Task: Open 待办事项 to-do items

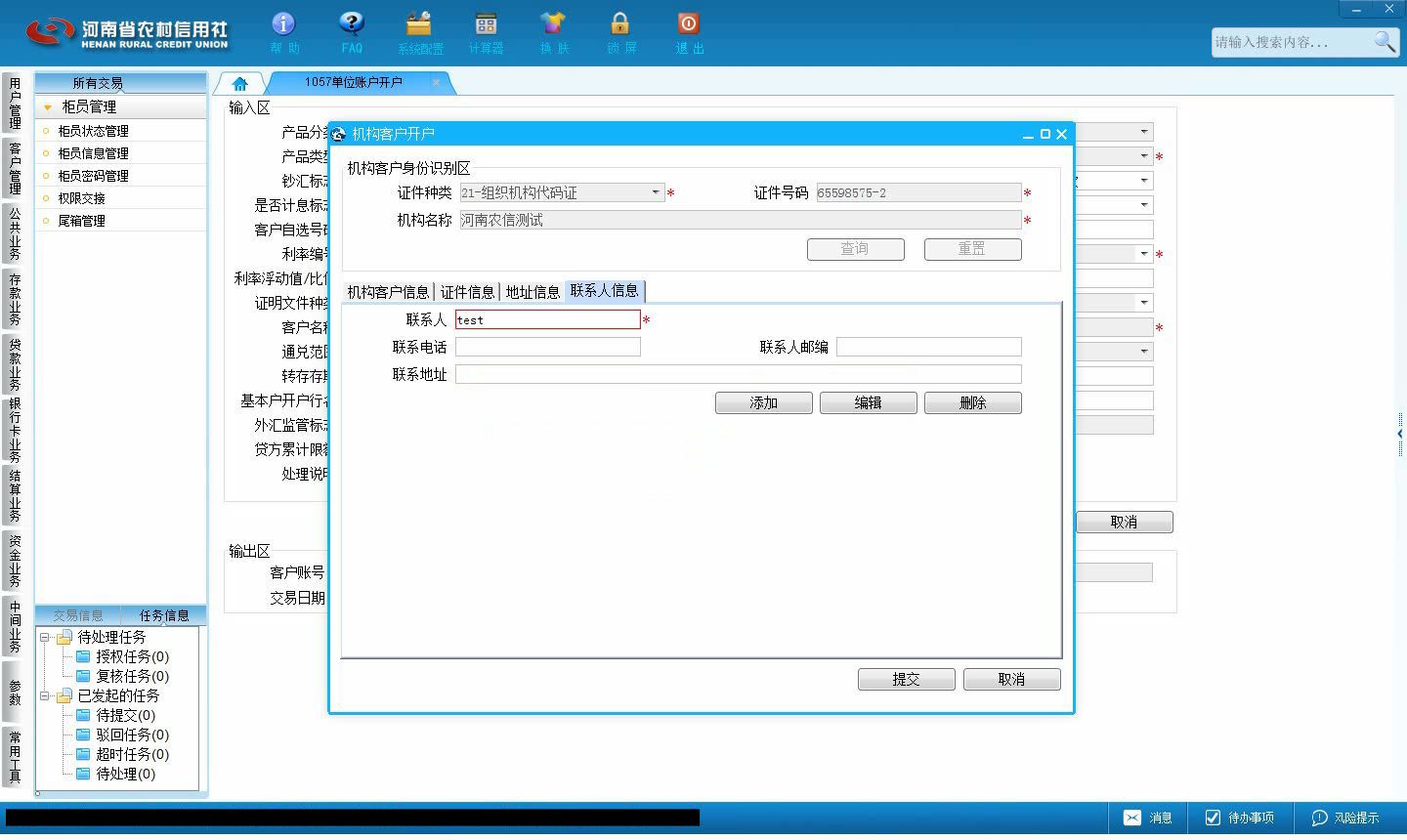Action: click(x=1239, y=818)
